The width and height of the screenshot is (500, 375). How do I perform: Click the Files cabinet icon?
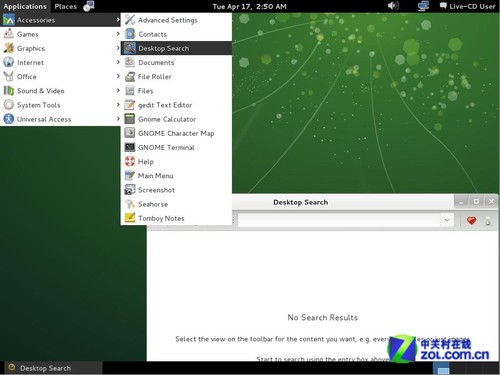coord(130,91)
